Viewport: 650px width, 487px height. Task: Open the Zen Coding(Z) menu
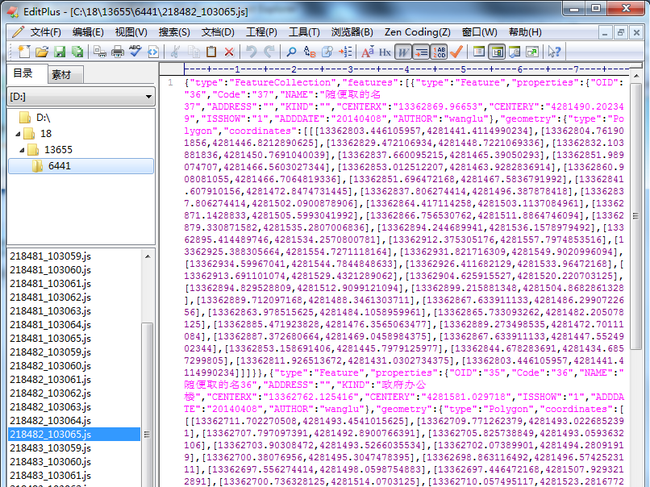pyautogui.click(x=417, y=32)
